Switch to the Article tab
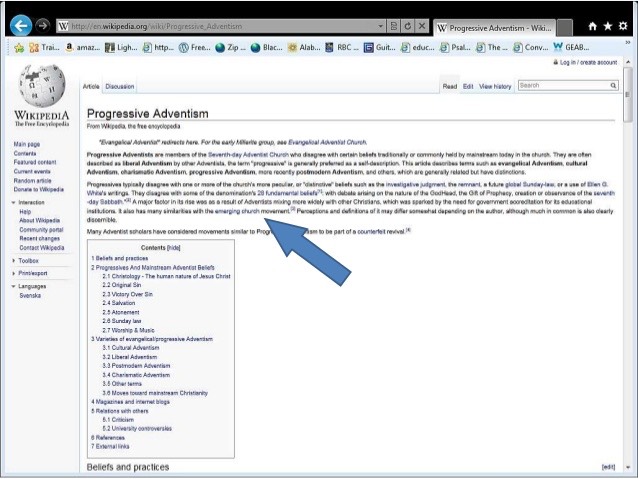This screenshot has width=638, height=479. click(91, 86)
